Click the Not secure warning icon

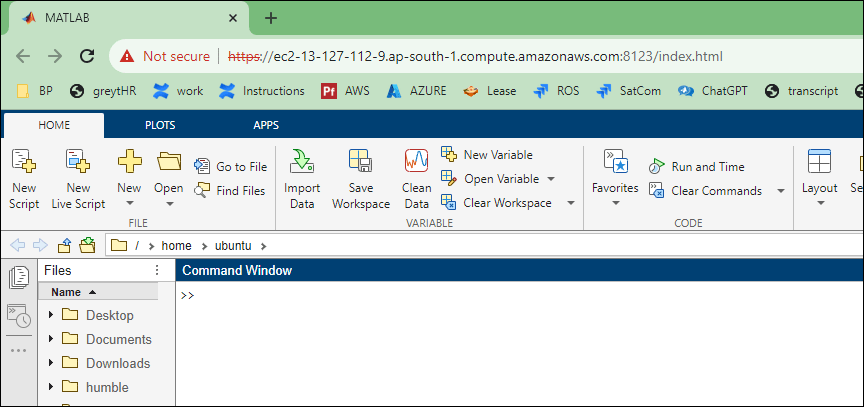127,56
